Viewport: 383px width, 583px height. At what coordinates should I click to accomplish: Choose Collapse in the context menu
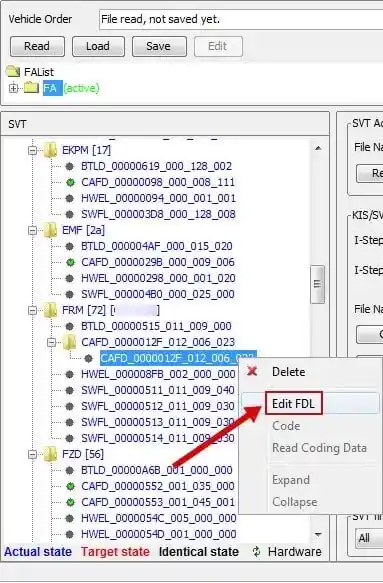click(x=295, y=502)
